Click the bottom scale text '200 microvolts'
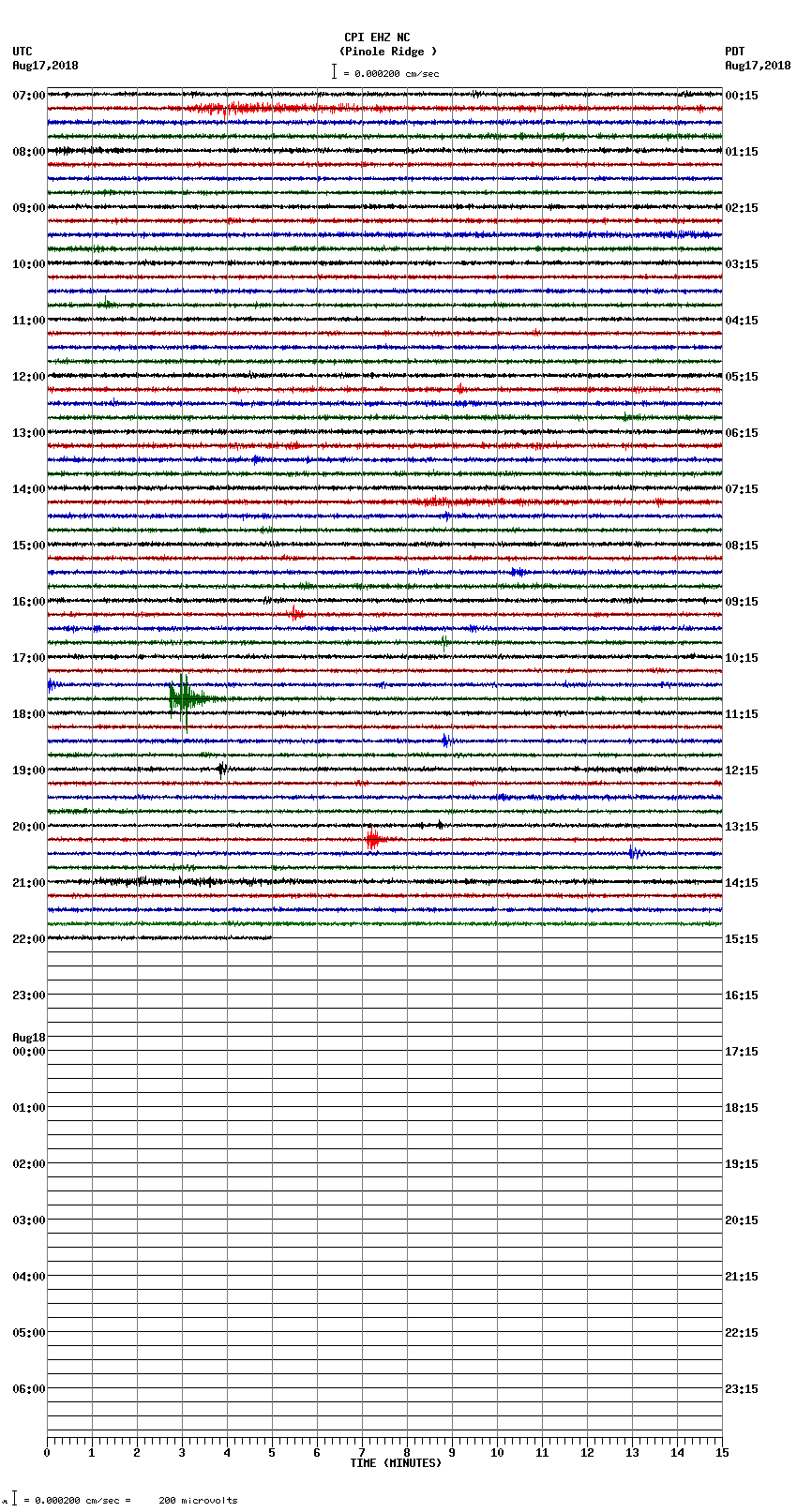 coord(199,1501)
